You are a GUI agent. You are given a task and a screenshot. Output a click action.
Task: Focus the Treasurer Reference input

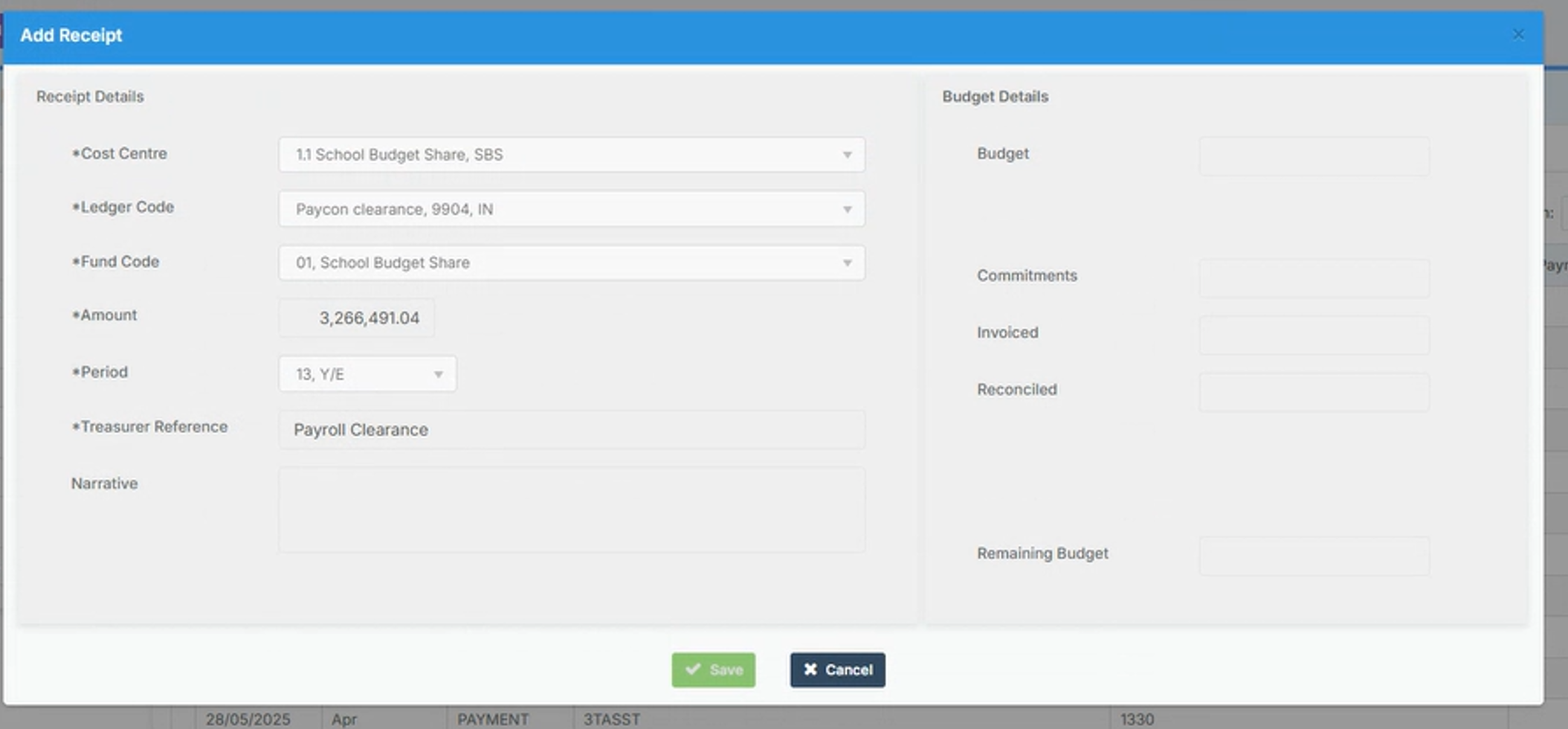571,429
